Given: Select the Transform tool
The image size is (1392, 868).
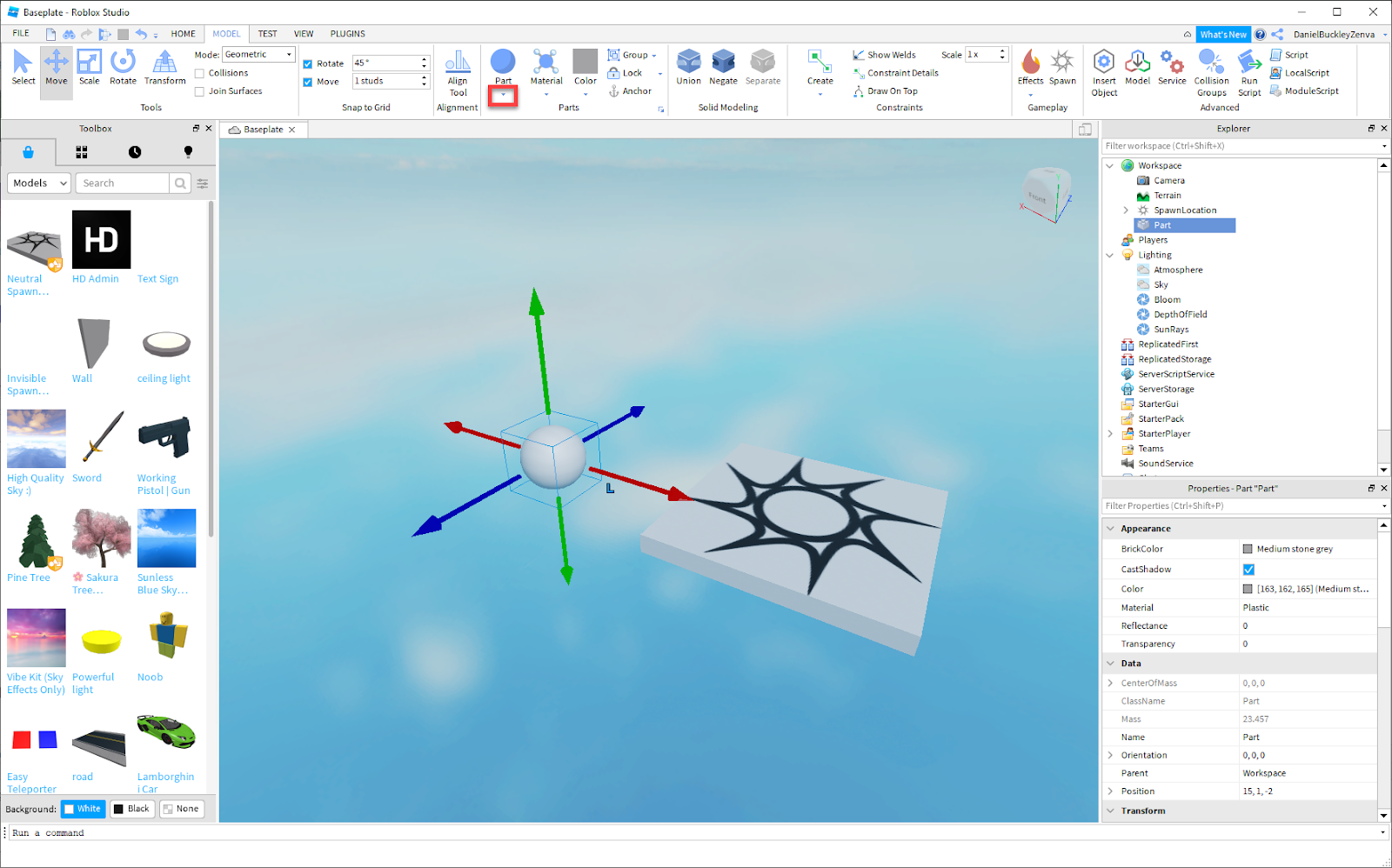Looking at the screenshot, I should click(x=164, y=68).
